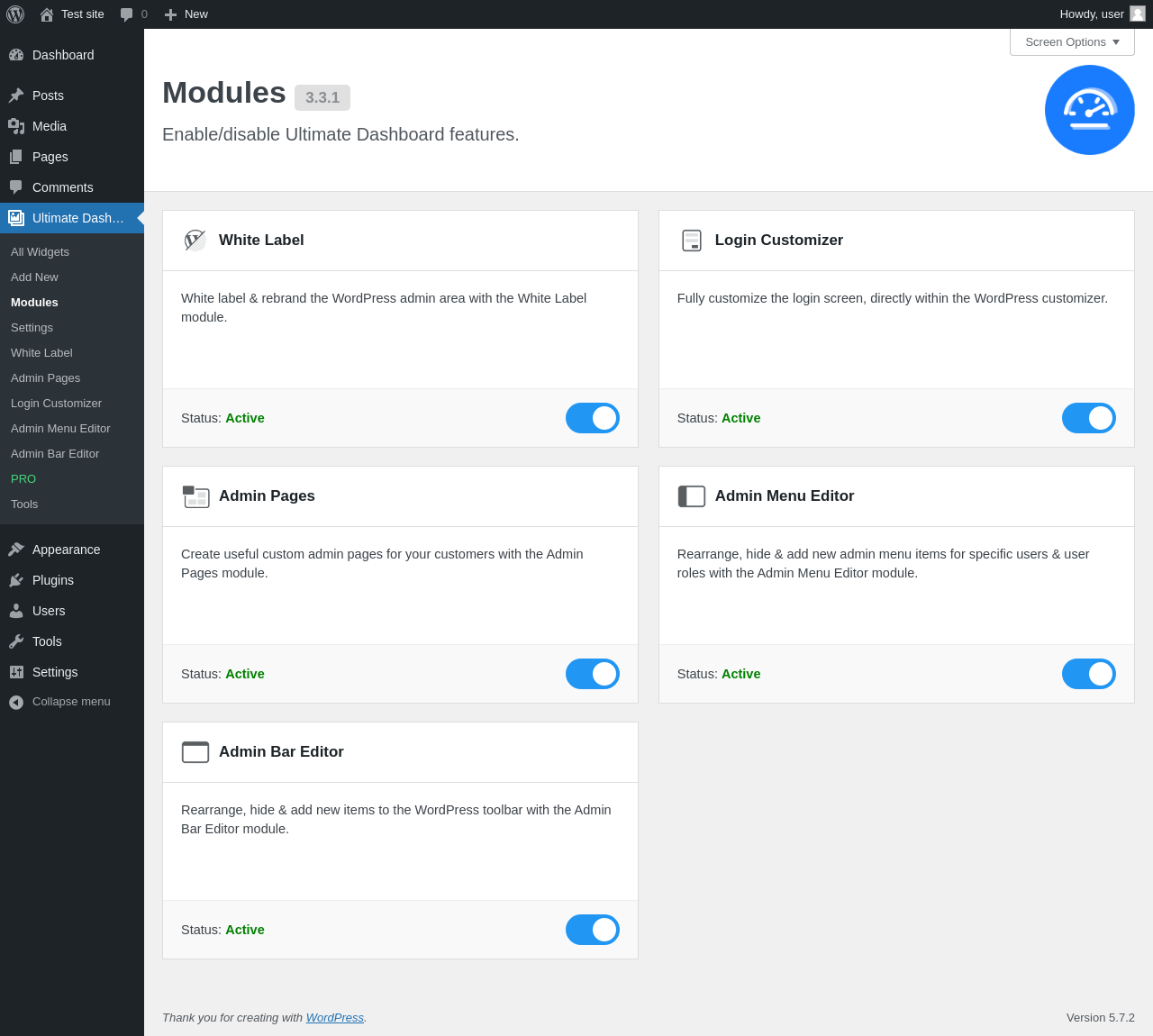Screen dimensions: 1153x1036
Task: Click the Settings sliders icon in the sidebar
Action: (16, 672)
